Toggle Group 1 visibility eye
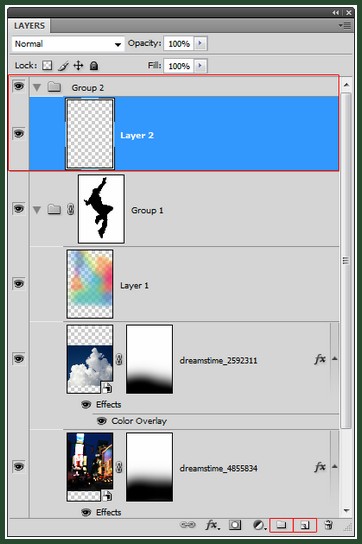The image size is (362, 544). click(19, 209)
